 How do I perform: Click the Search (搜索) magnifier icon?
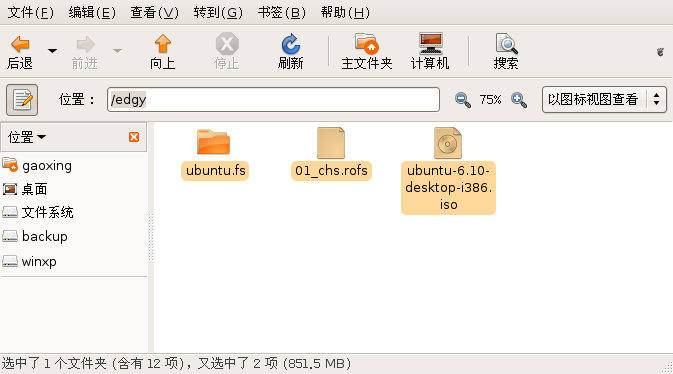pyautogui.click(x=506, y=43)
